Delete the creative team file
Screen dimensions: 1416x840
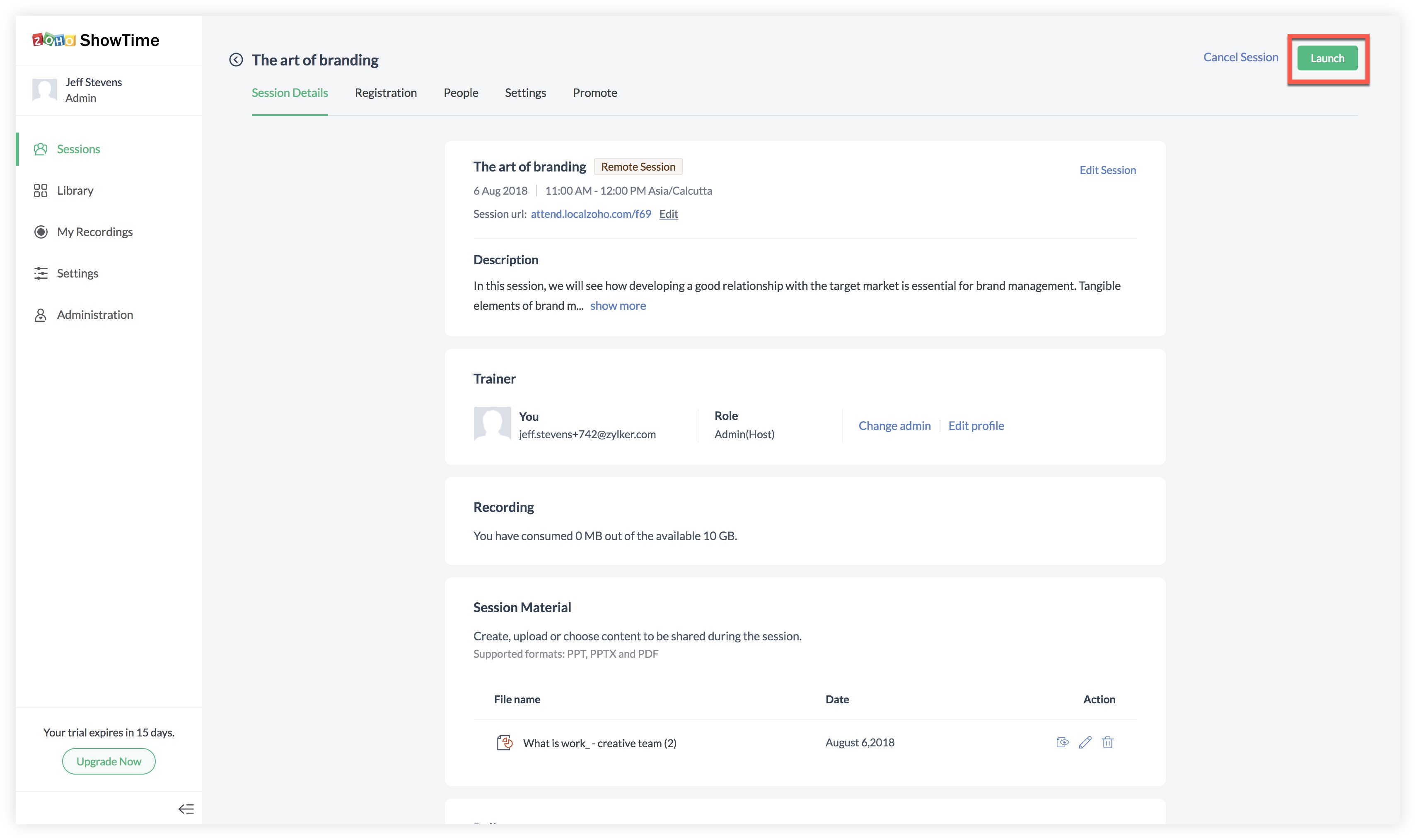click(1107, 742)
